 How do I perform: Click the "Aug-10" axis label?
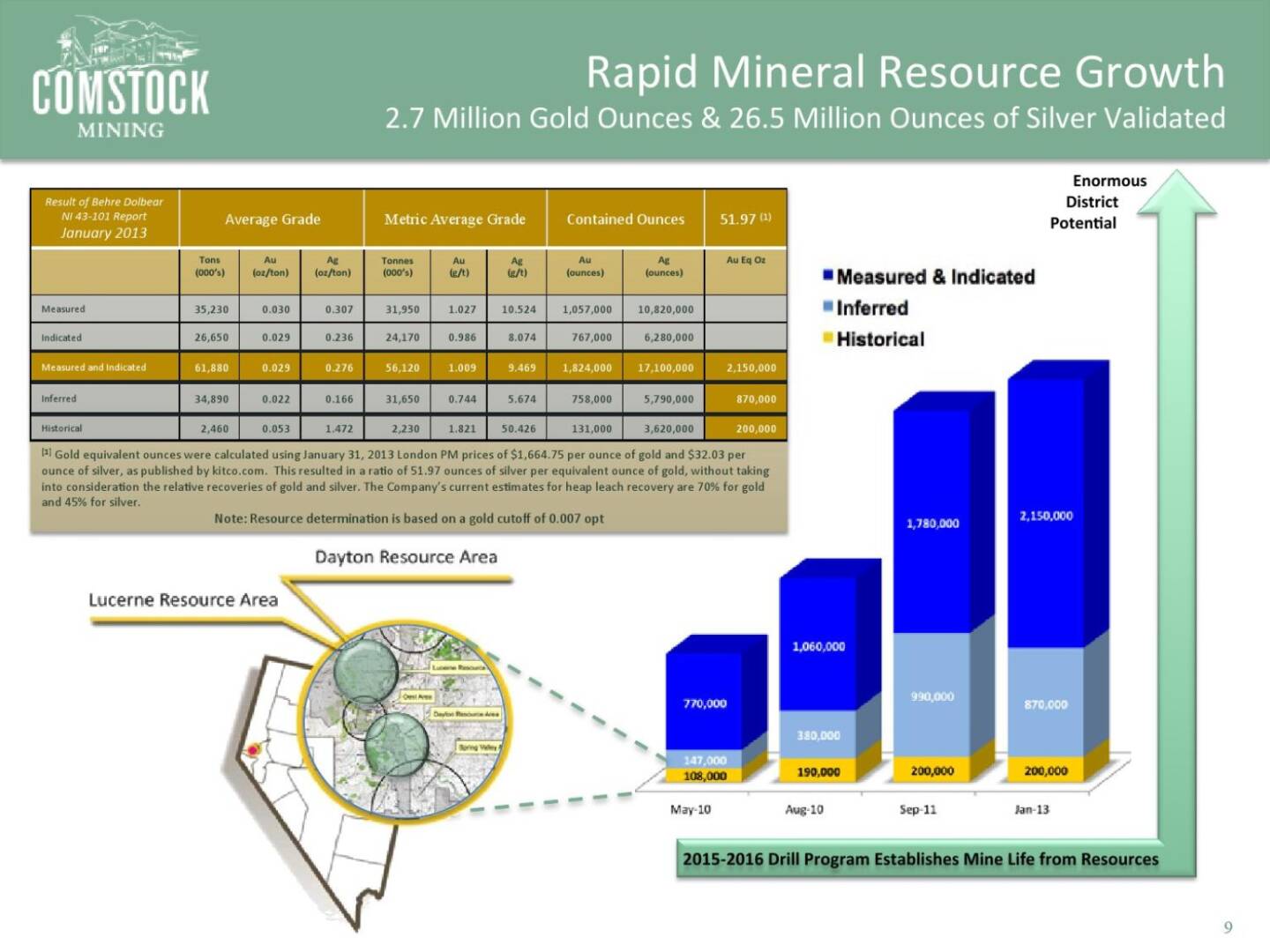[x=804, y=809]
